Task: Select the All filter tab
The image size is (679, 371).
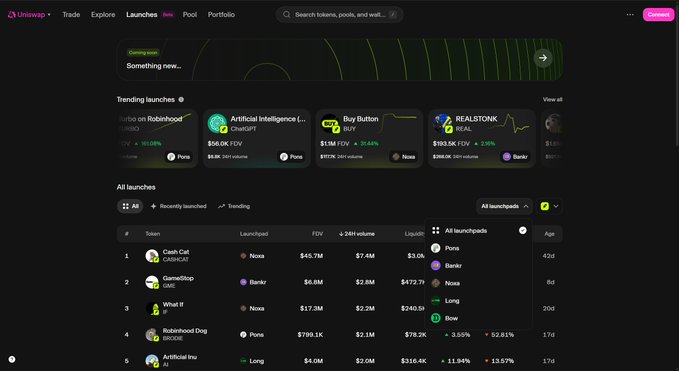Action: pos(130,206)
